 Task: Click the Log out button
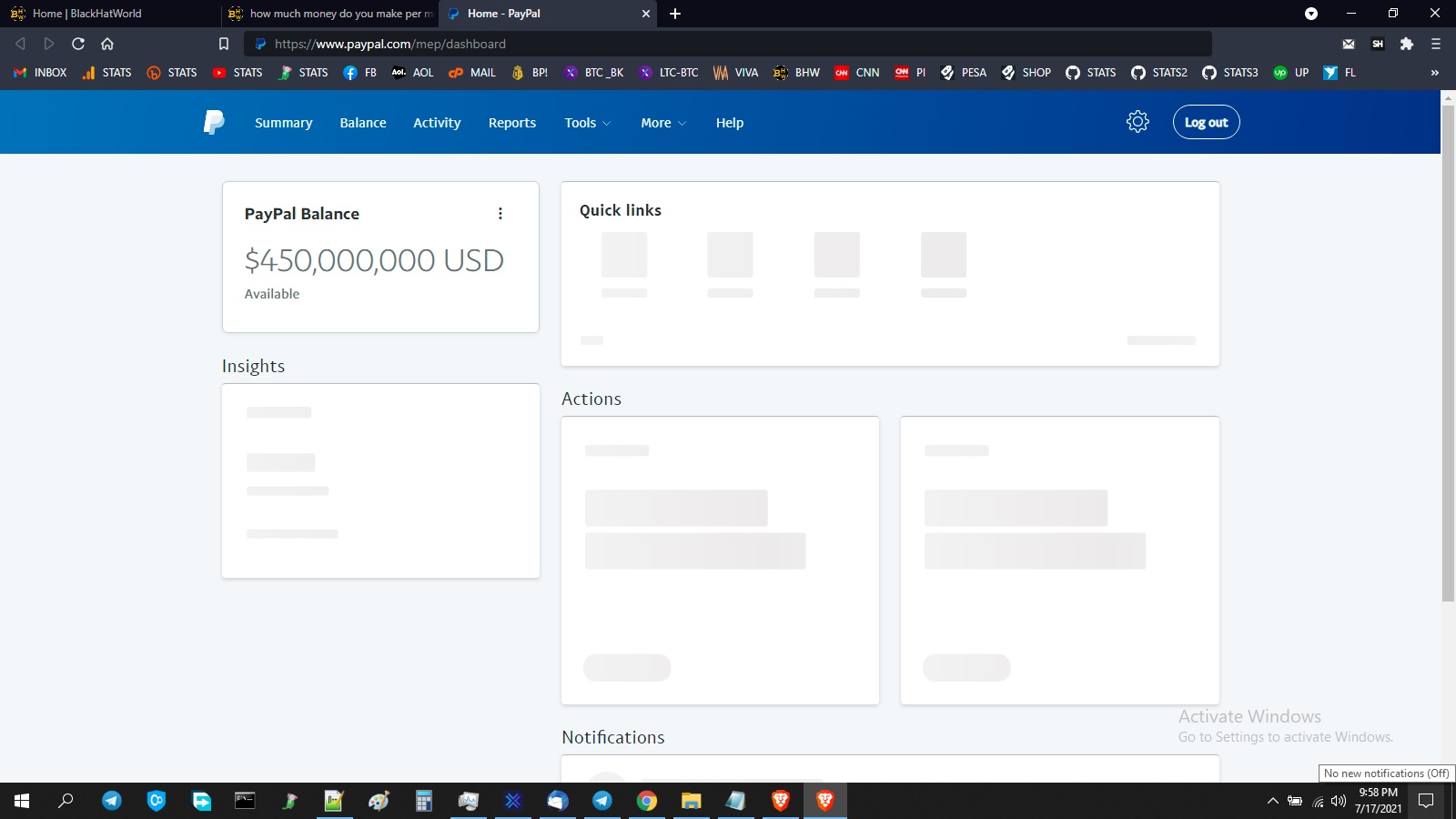point(1207,122)
